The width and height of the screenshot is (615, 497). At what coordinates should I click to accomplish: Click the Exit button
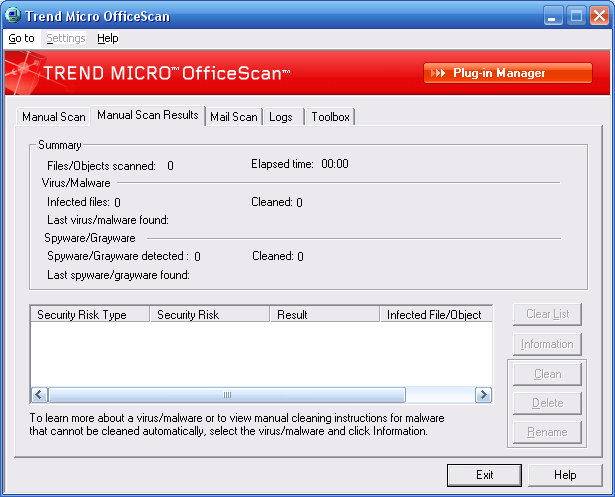pyautogui.click(x=484, y=475)
